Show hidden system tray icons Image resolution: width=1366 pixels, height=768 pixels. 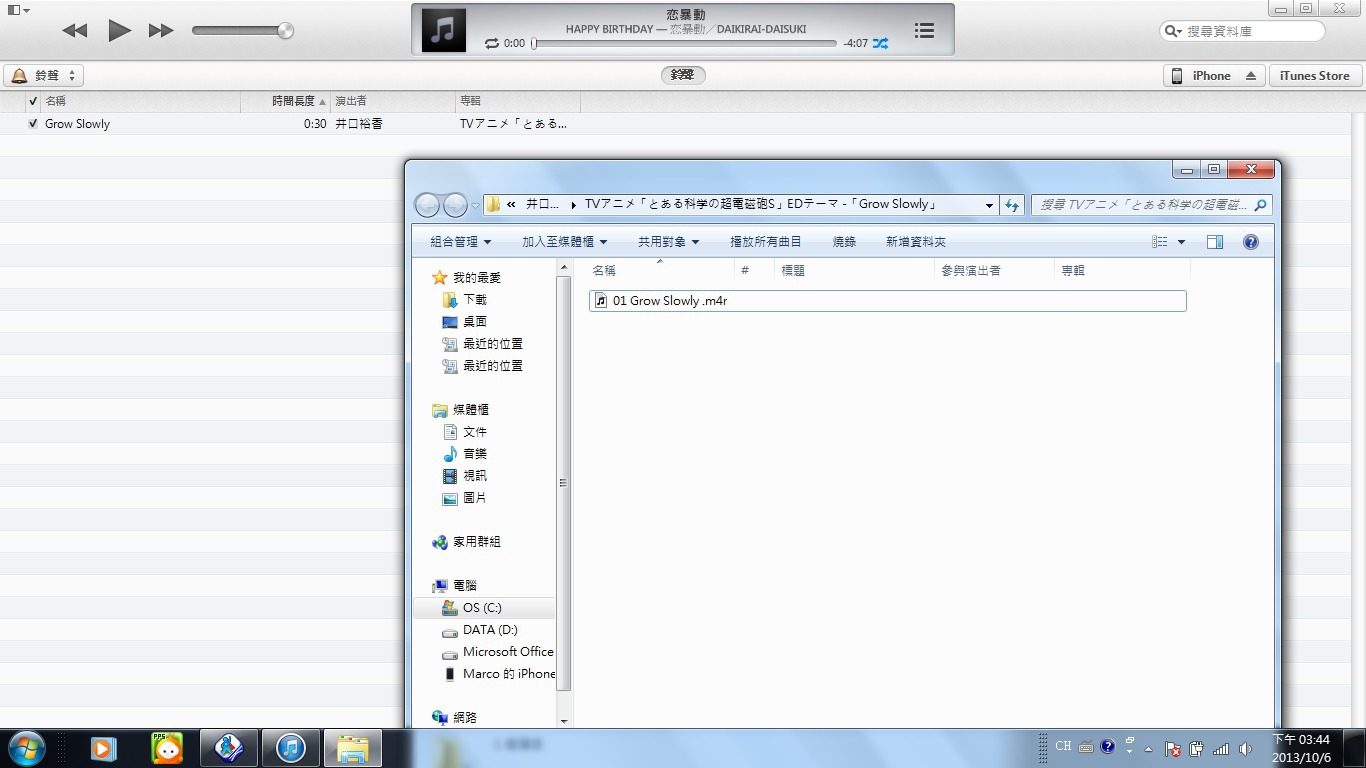pos(1148,748)
